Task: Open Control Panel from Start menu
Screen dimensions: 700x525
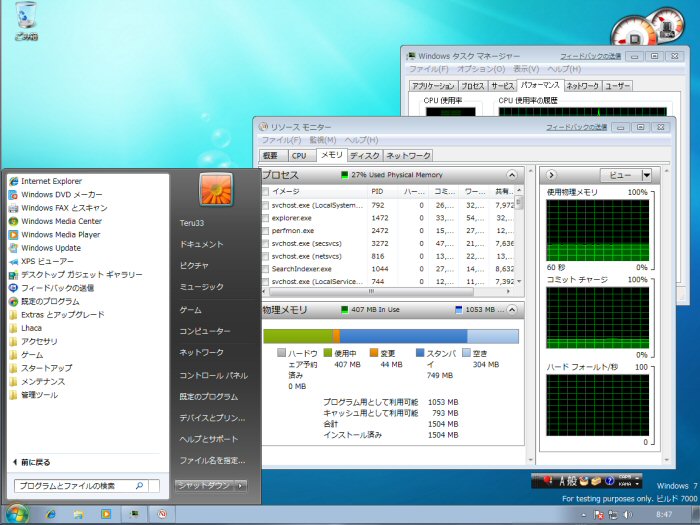Action: (x=213, y=376)
